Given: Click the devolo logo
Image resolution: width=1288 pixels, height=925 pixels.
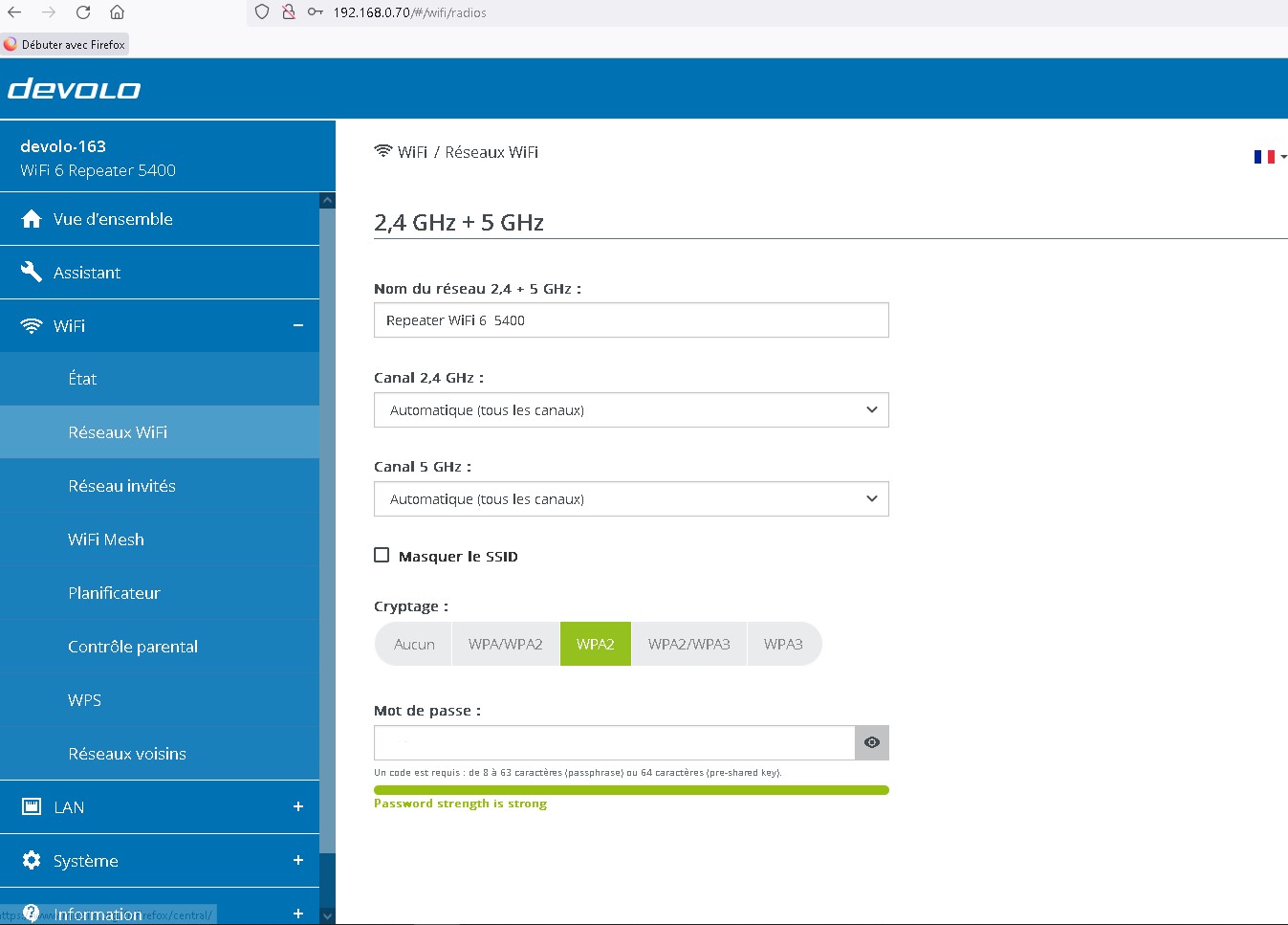Looking at the screenshot, I should coord(75,90).
